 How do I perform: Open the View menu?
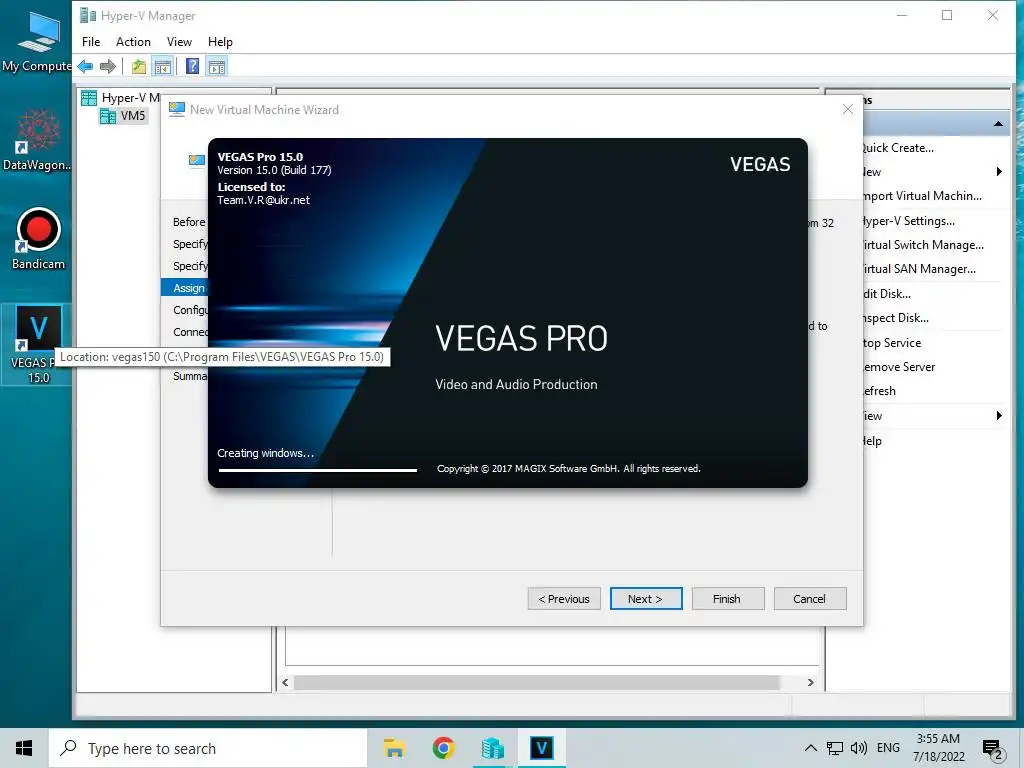(x=179, y=42)
